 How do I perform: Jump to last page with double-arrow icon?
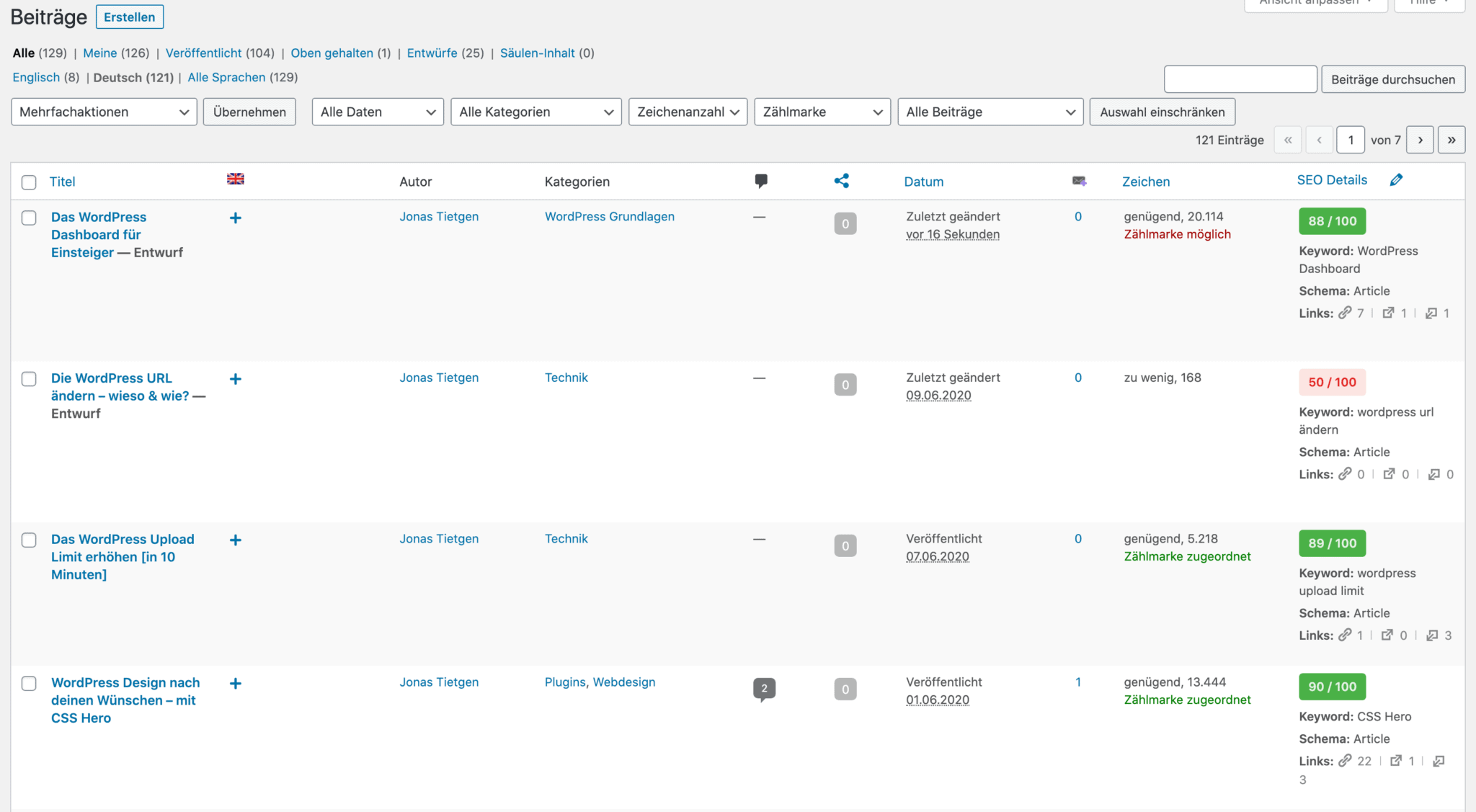pos(1451,139)
